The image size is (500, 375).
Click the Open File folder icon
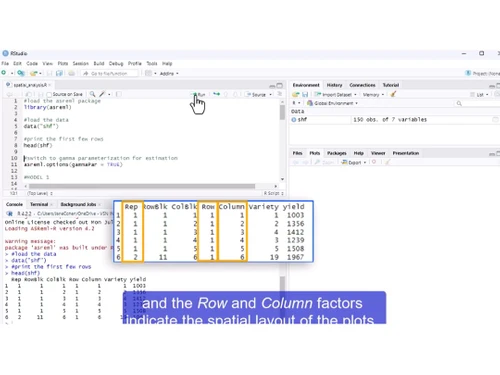coord(33,73)
